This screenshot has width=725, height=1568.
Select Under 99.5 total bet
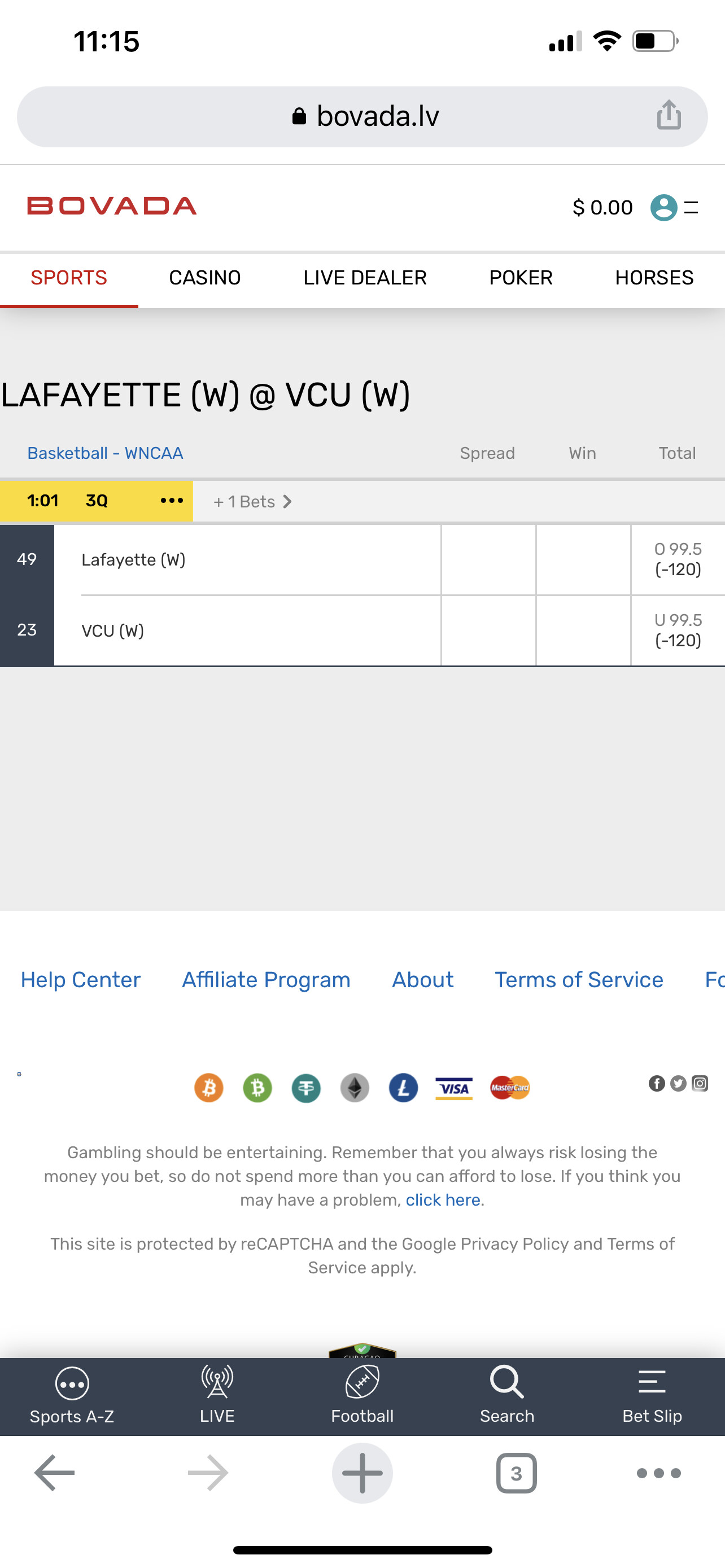[x=678, y=630]
